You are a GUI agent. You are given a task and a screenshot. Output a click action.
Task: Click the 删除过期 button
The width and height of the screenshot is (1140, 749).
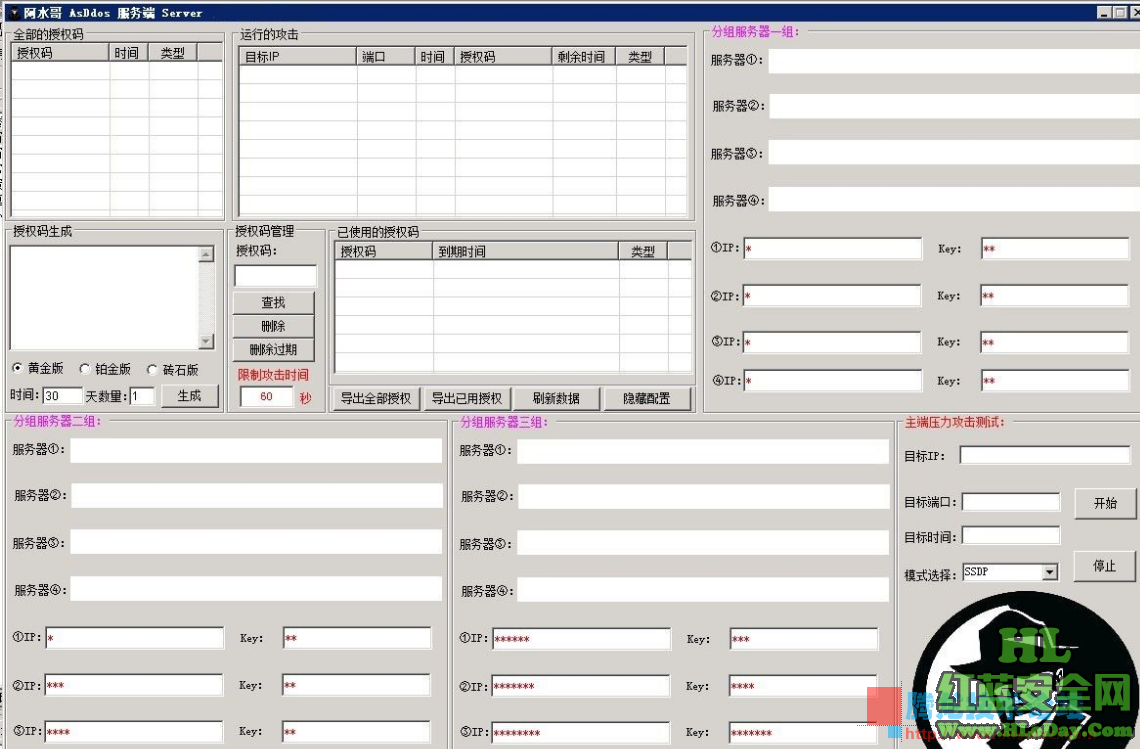pyautogui.click(x=273, y=349)
